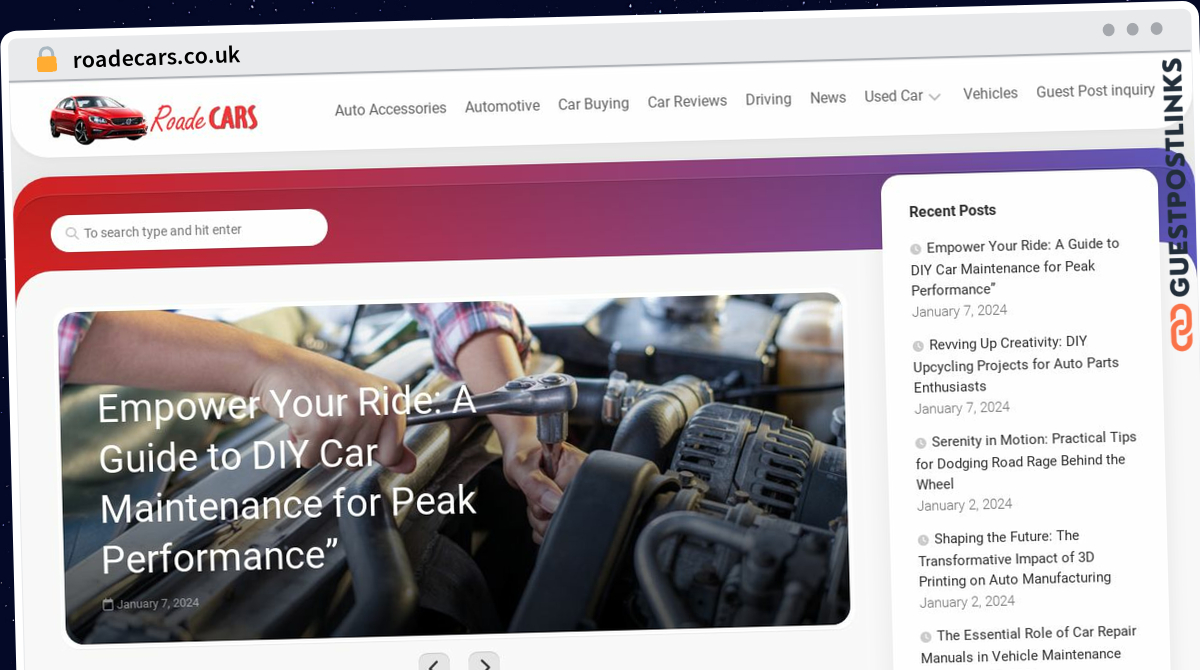Open Essential Role of Car Repair Manuals post
This screenshot has height=670, width=1200.
pyautogui.click(x=1029, y=644)
